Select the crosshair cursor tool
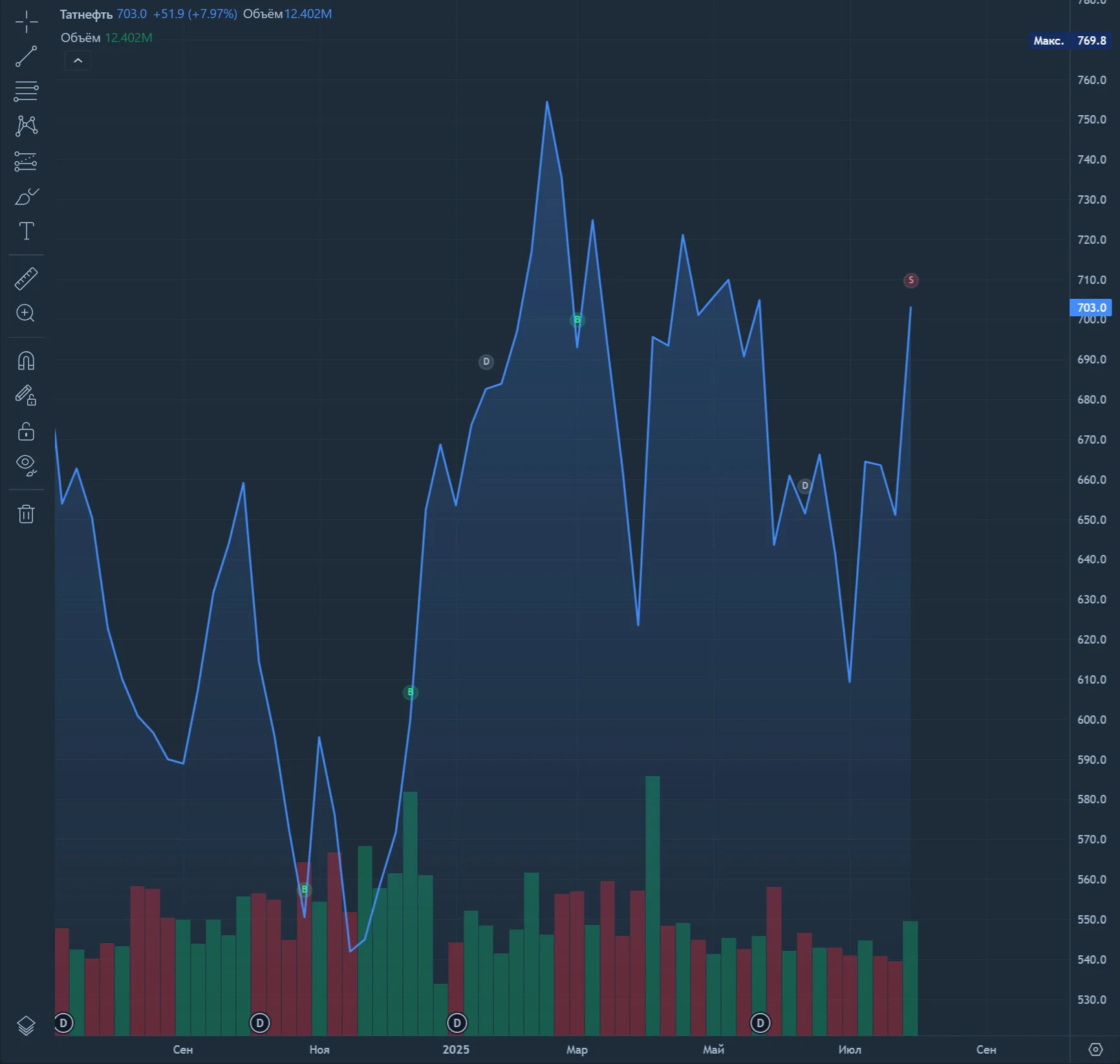The height and width of the screenshot is (1064, 1120). tap(27, 23)
